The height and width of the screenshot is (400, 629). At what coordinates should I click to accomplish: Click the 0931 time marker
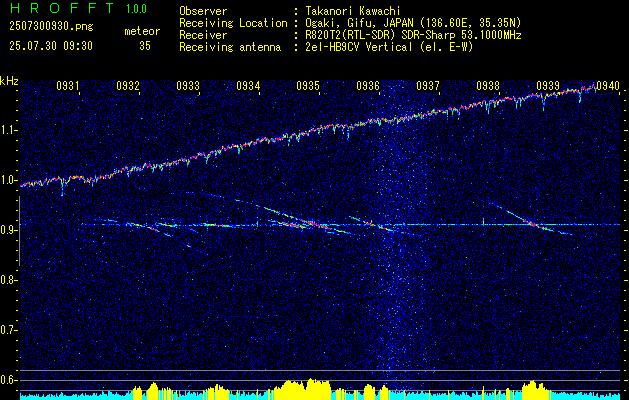[x=67, y=86]
